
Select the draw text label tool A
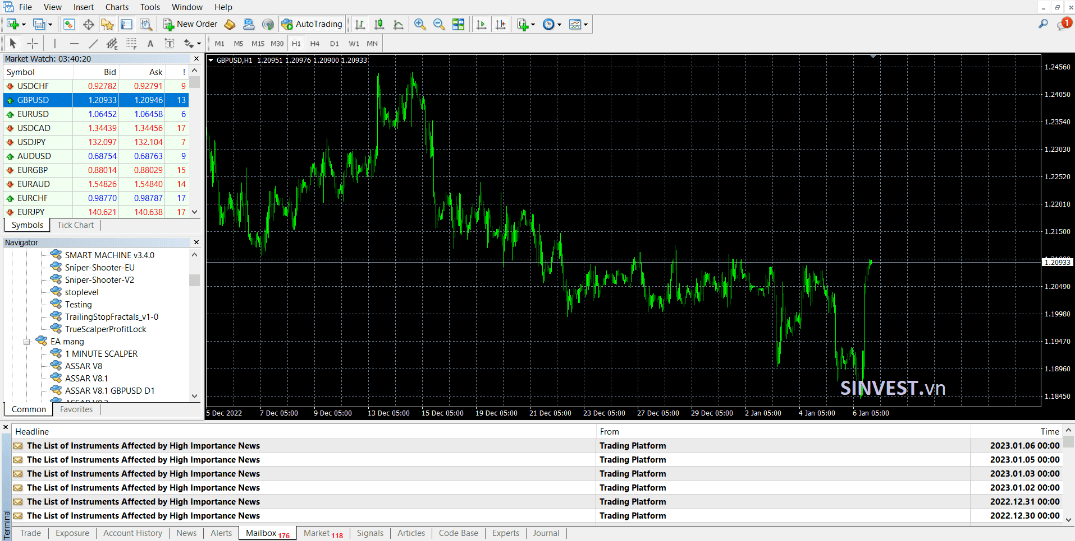(x=150, y=43)
